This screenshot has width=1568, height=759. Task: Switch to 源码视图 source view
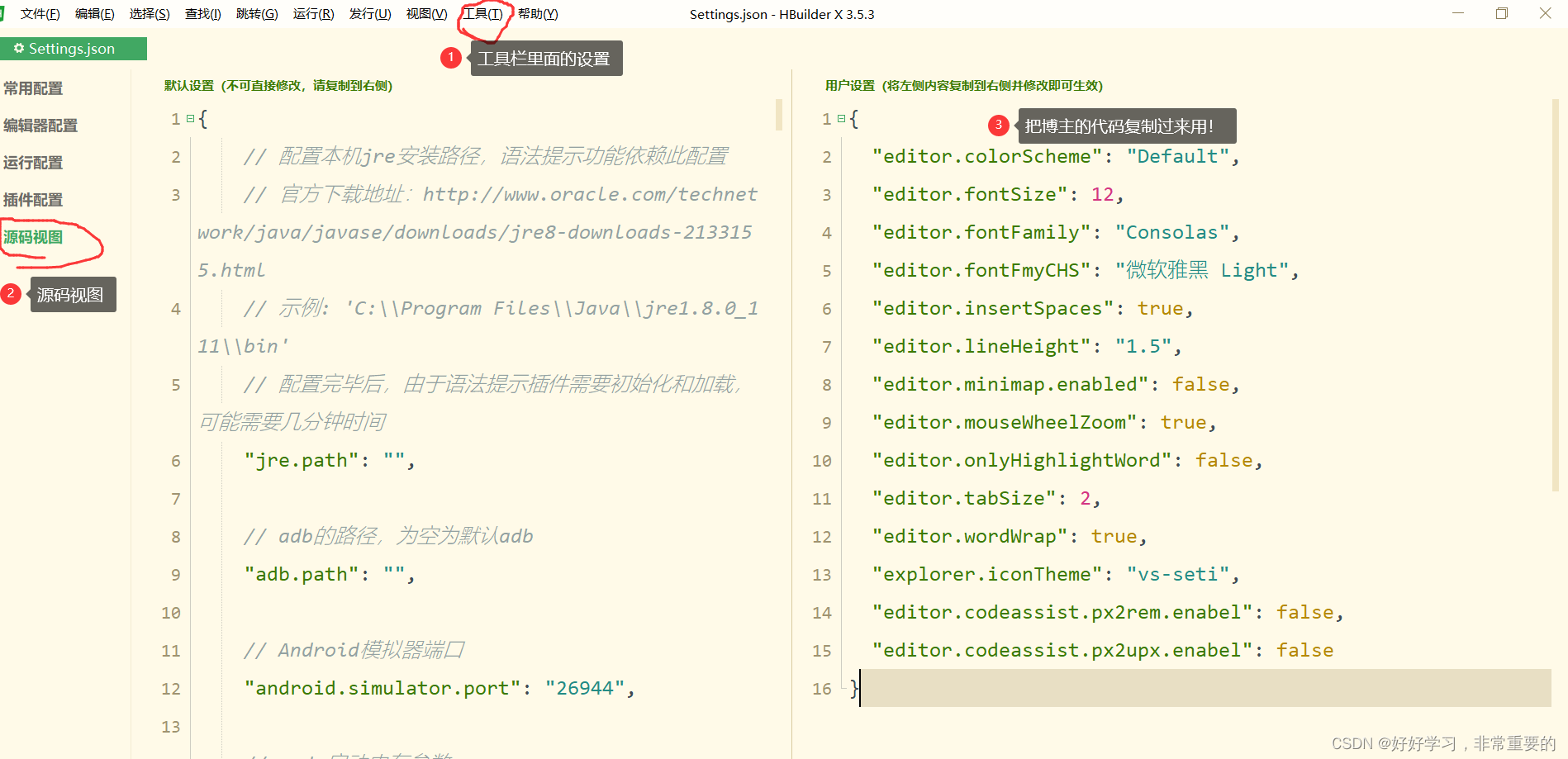click(33, 237)
